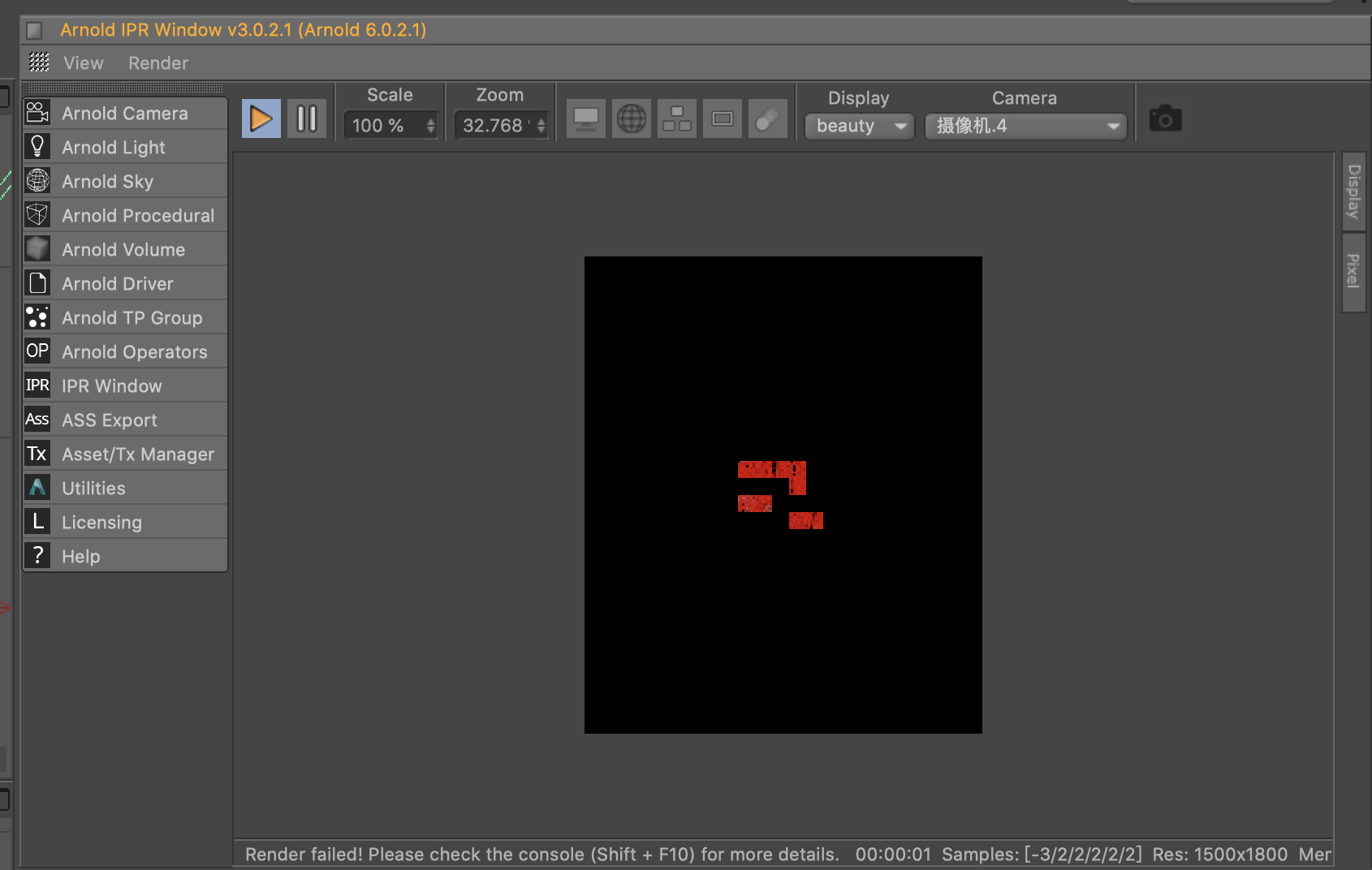Screen dimensions: 1372x870
Task: Open the Arnold TP Group entry
Action: coord(125,318)
